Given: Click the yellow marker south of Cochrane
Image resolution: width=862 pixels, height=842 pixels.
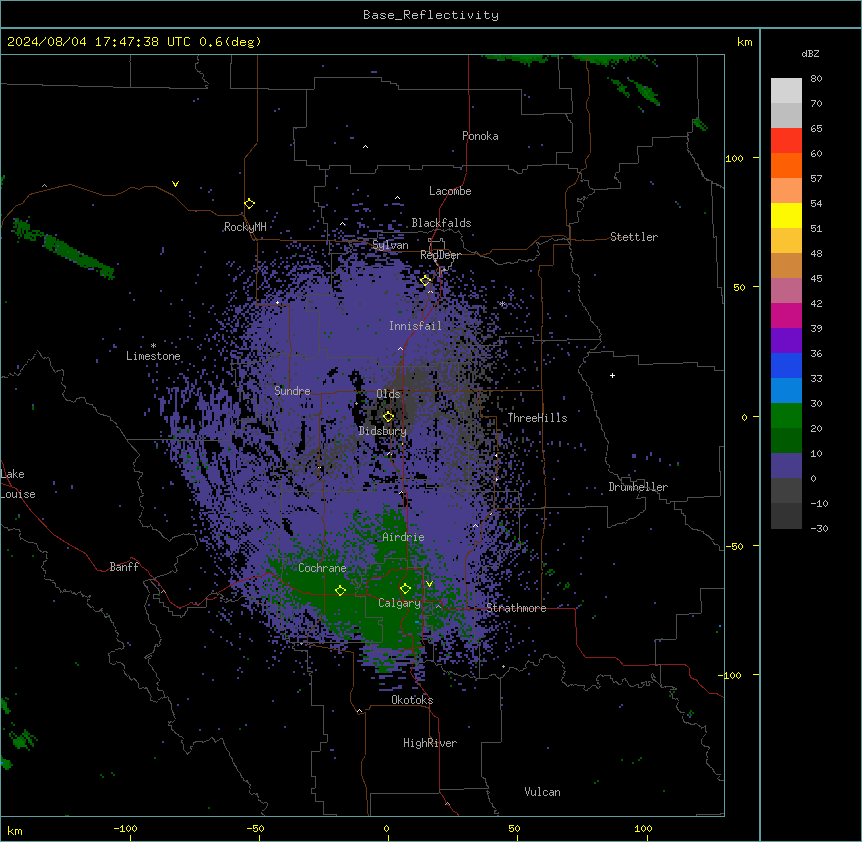Looking at the screenshot, I should click(x=340, y=591).
